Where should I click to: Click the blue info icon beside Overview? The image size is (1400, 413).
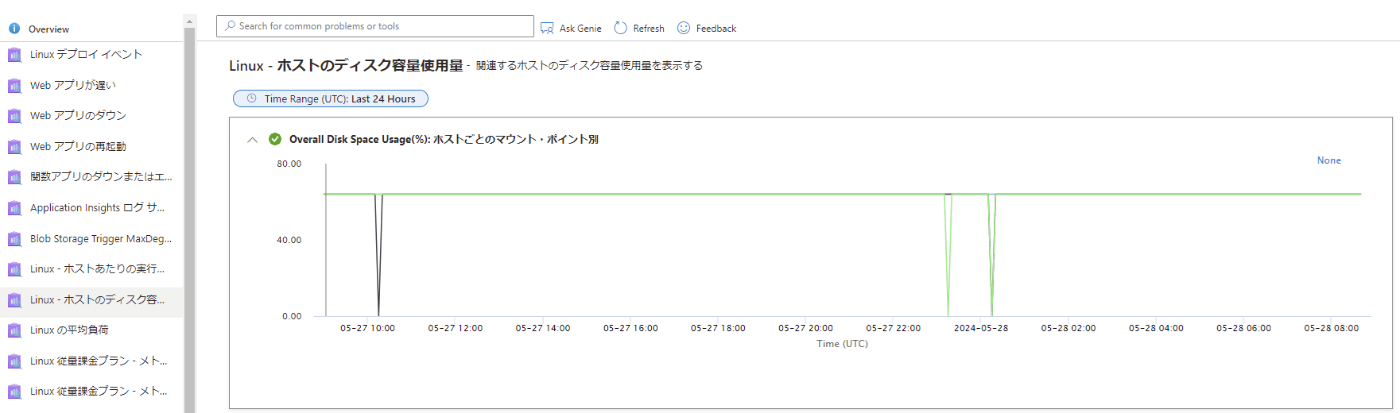tap(14, 29)
